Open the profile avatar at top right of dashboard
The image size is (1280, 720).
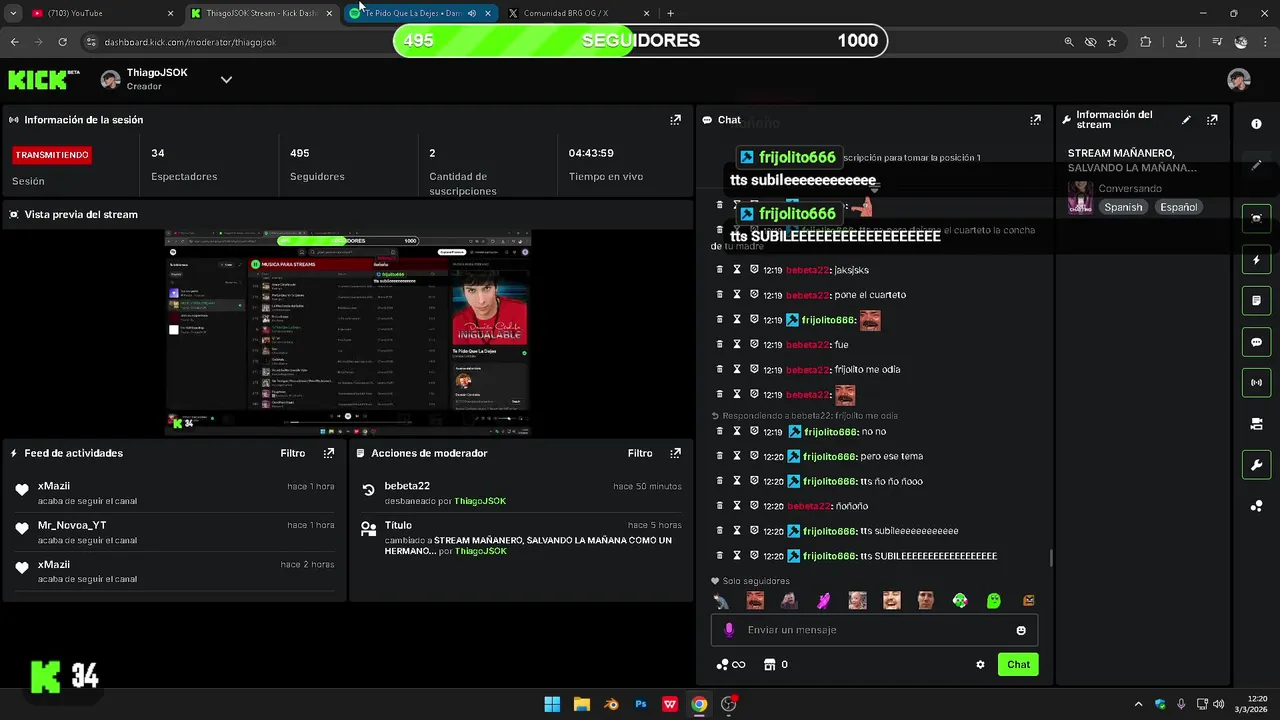(1239, 80)
